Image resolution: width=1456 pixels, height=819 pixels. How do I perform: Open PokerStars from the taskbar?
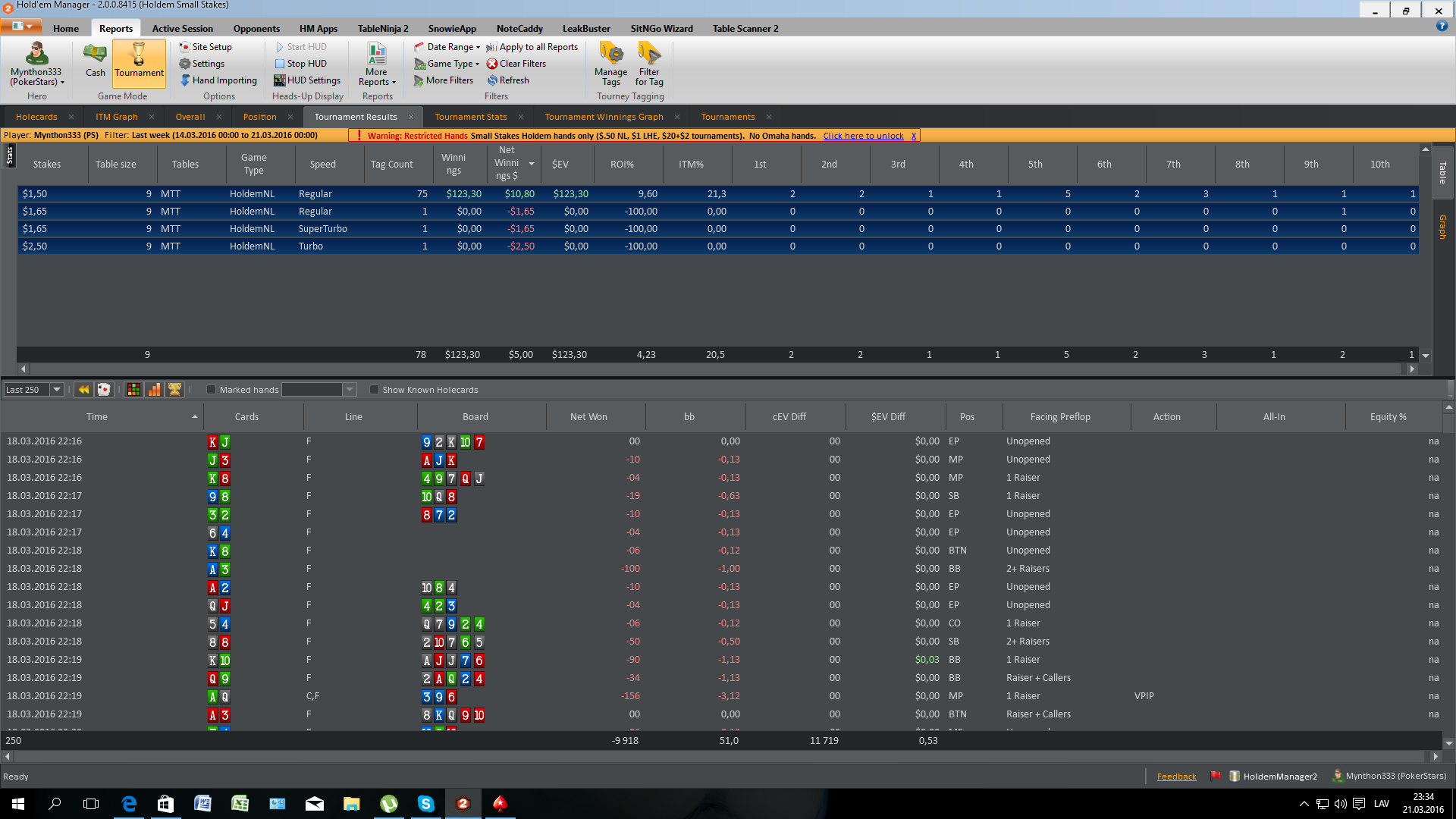500,804
